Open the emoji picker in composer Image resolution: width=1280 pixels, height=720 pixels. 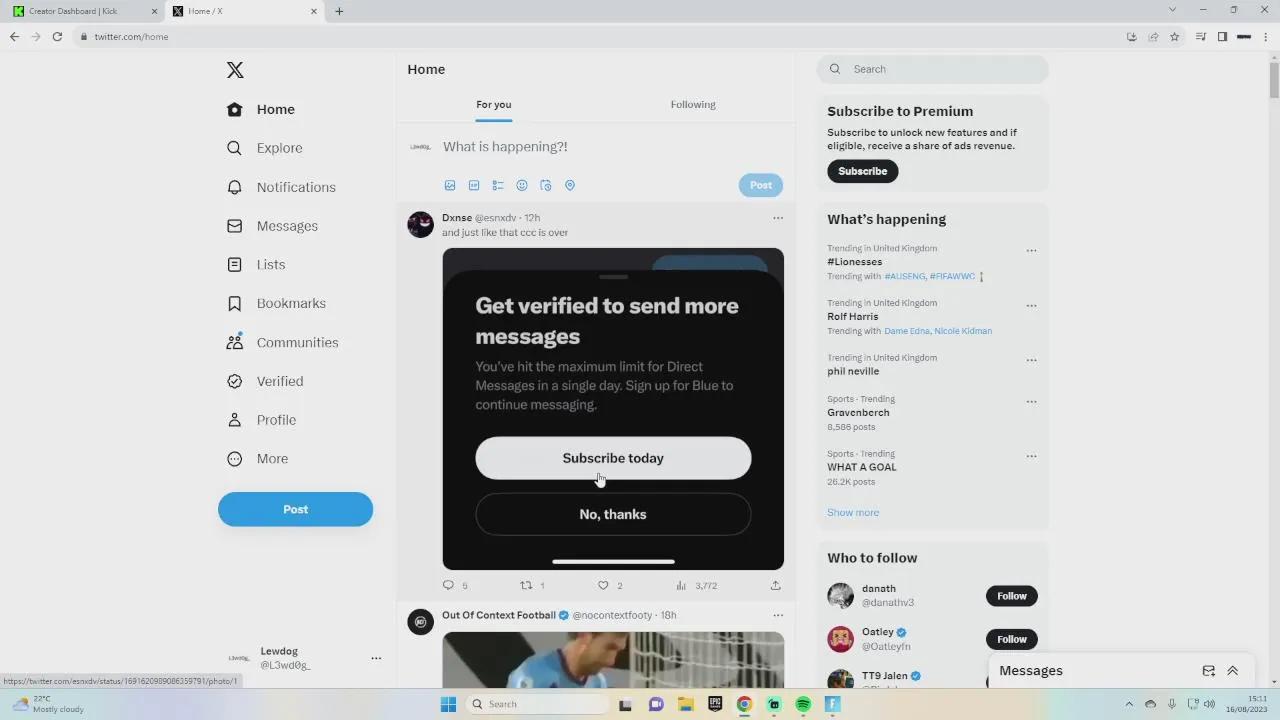[522, 185]
